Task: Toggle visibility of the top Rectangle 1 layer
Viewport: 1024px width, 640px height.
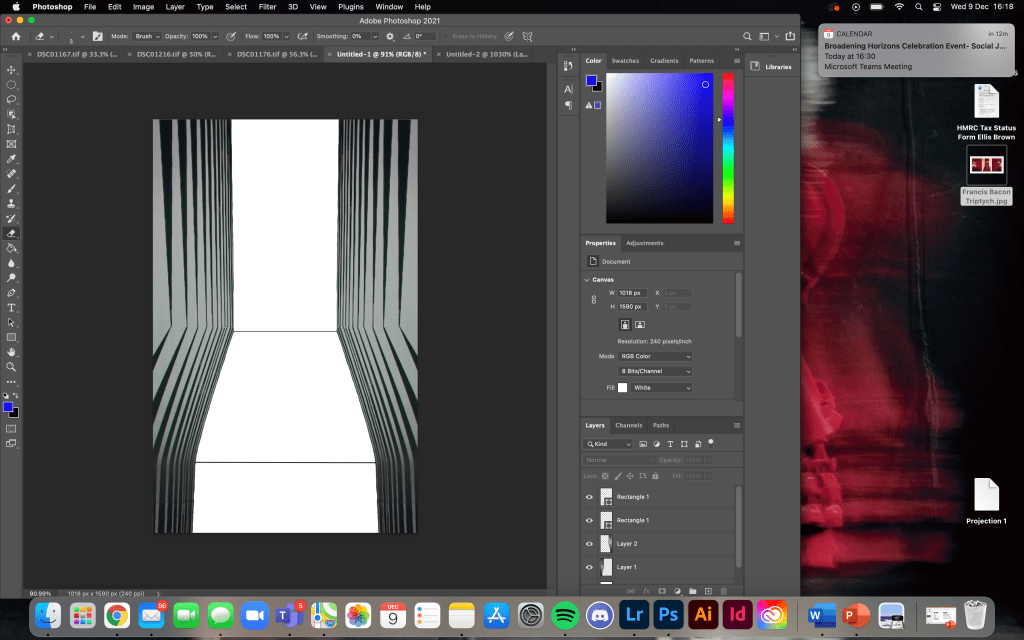Action: (589, 497)
